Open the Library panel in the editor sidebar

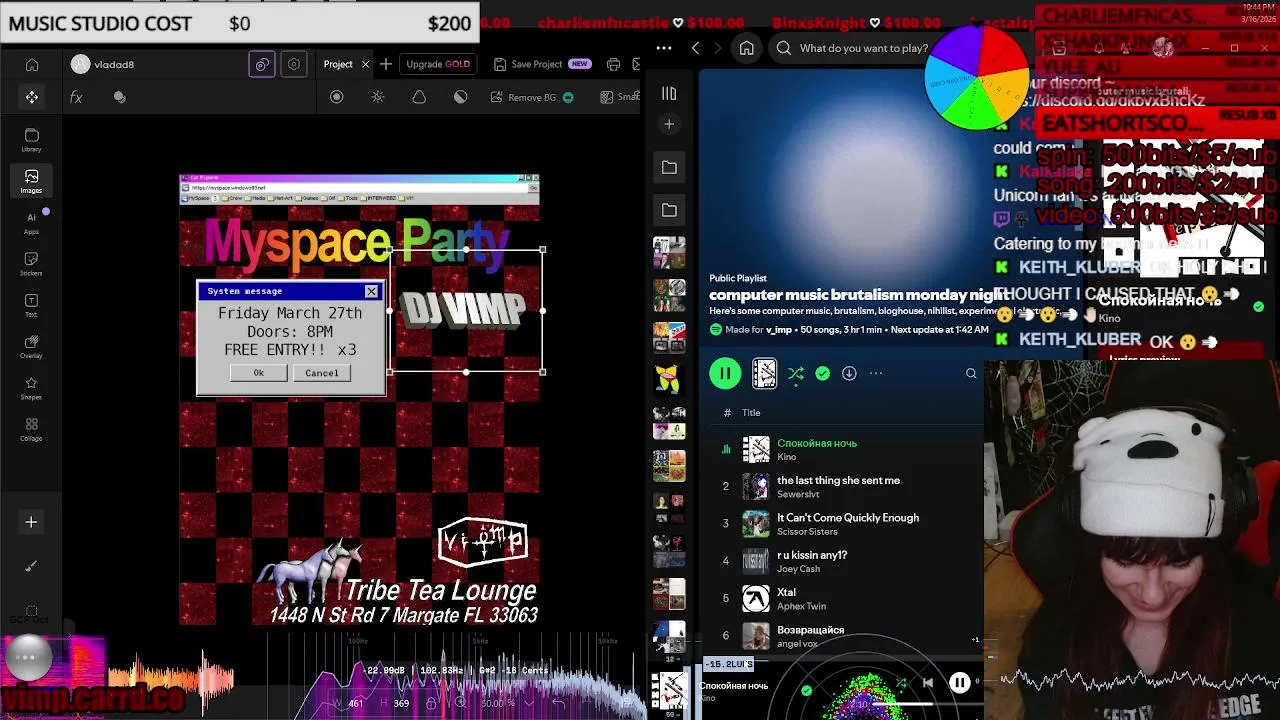click(31, 140)
